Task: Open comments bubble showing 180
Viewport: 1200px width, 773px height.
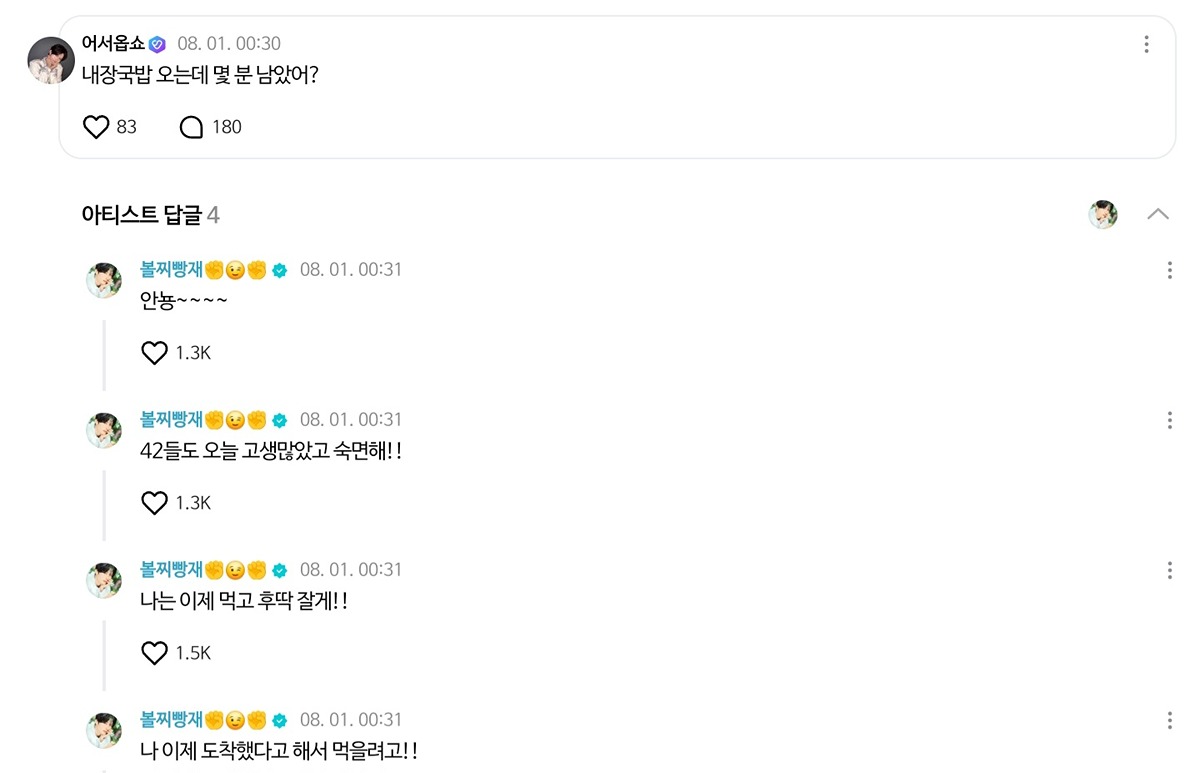Action: [x=191, y=127]
